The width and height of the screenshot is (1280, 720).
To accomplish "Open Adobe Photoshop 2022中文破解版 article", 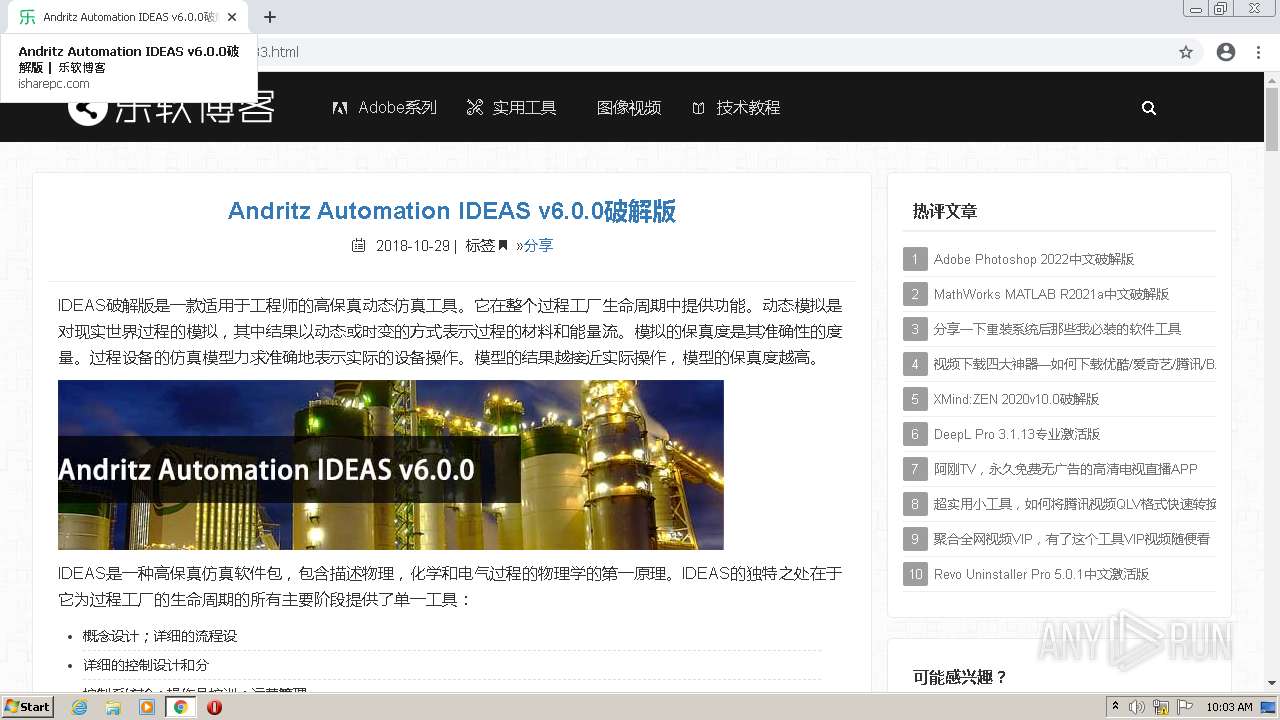I will (1034, 259).
